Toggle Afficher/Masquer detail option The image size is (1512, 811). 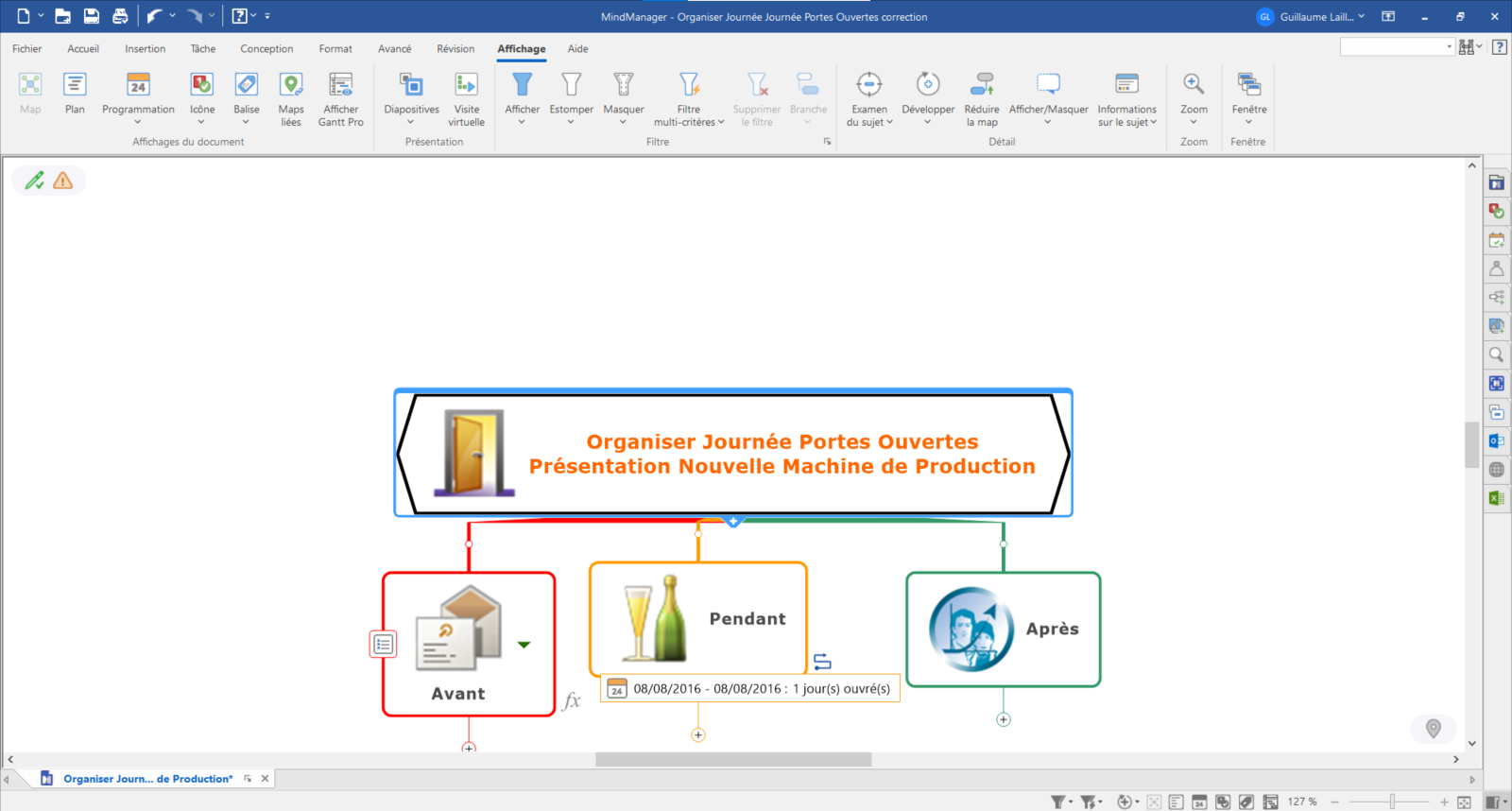[1048, 85]
